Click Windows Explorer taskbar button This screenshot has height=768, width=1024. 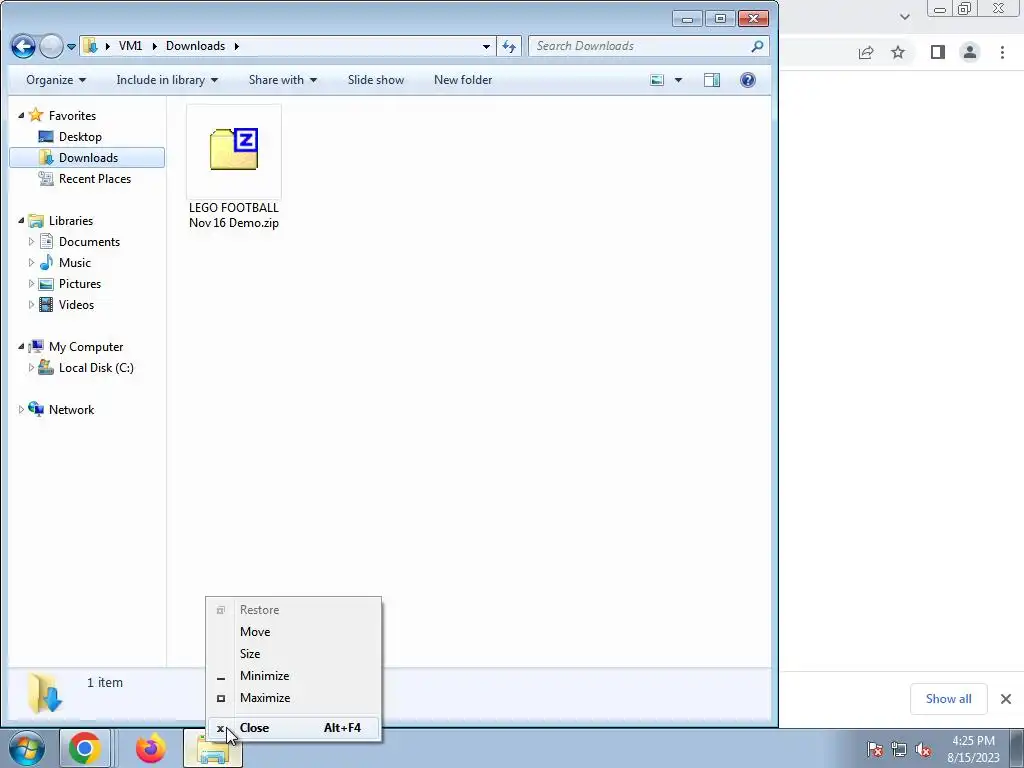(x=213, y=749)
